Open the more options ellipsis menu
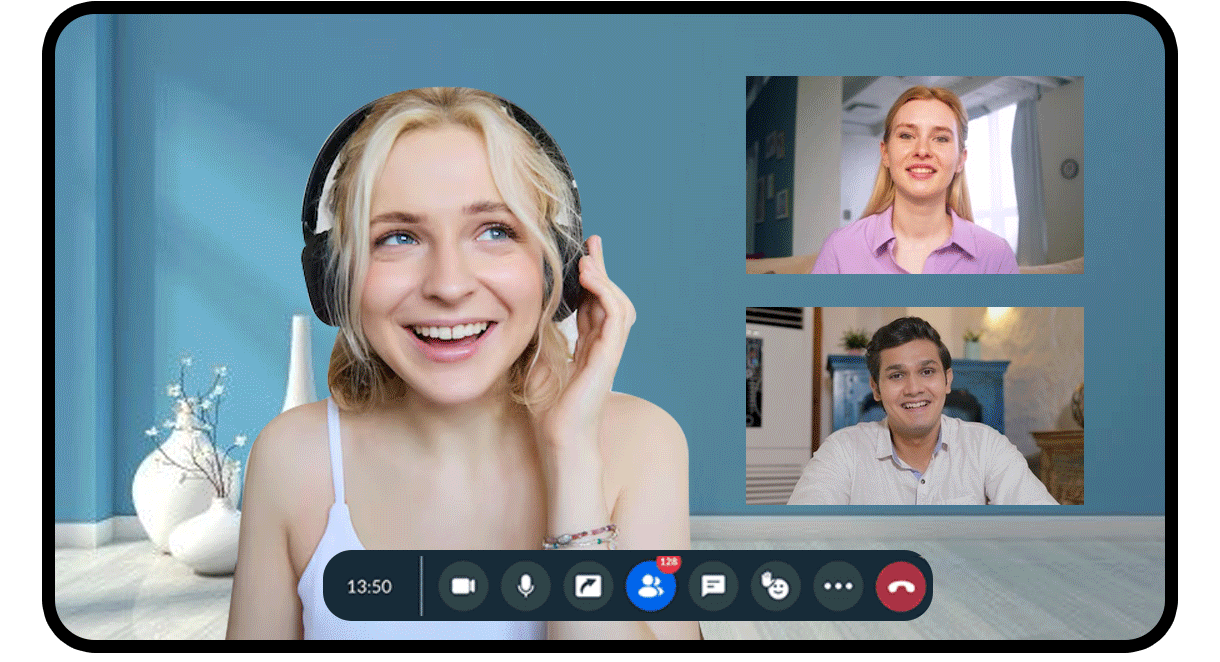Viewport: 1220px width, 662px height. click(x=838, y=586)
